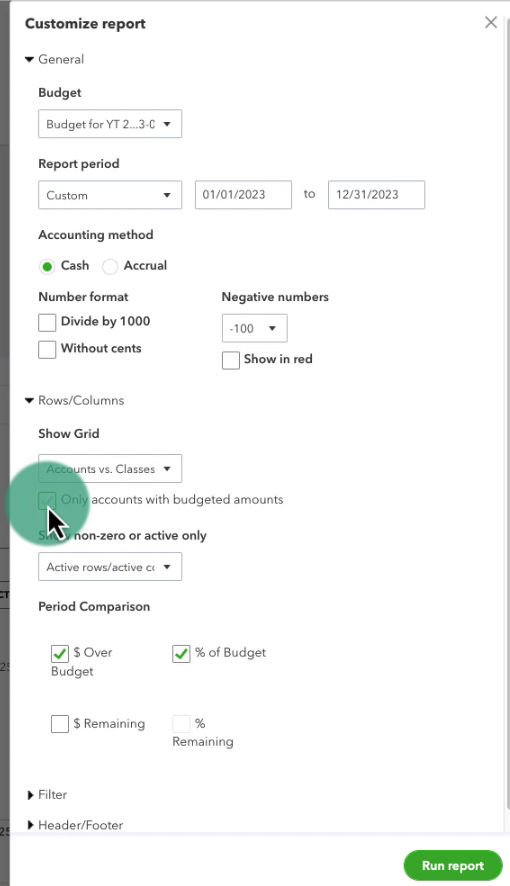This screenshot has height=886, width=510.
Task: Click the start date field 01/01/2023
Action: pos(243,195)
